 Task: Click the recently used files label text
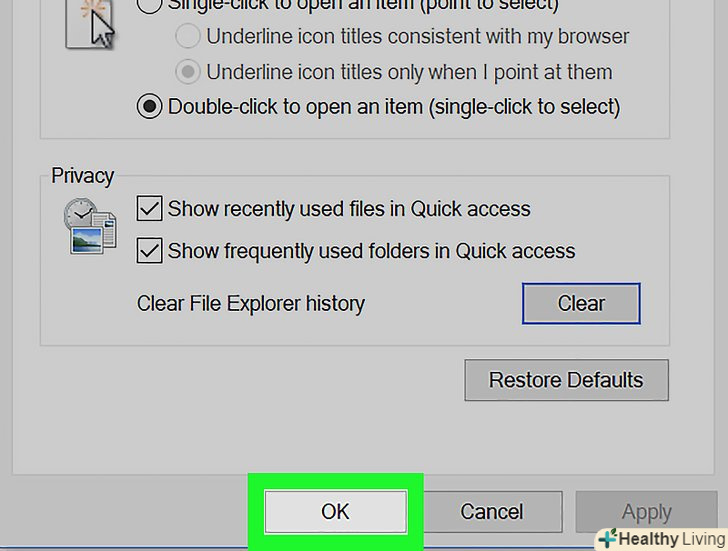coord(349,209)
